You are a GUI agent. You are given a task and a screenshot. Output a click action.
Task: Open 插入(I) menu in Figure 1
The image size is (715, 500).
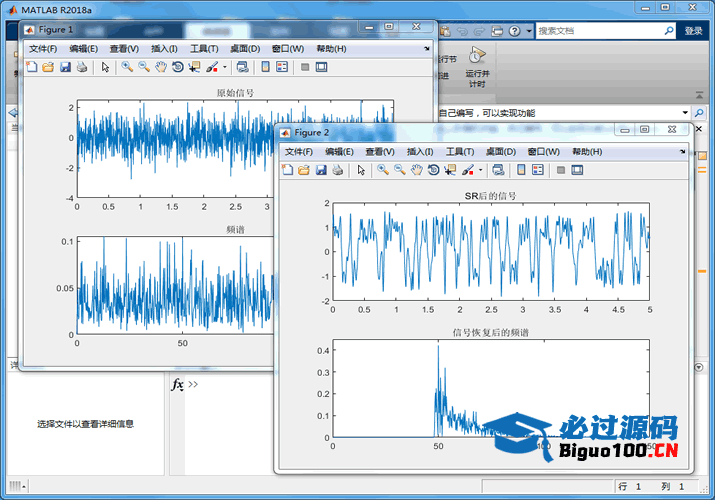click(164, 49)
